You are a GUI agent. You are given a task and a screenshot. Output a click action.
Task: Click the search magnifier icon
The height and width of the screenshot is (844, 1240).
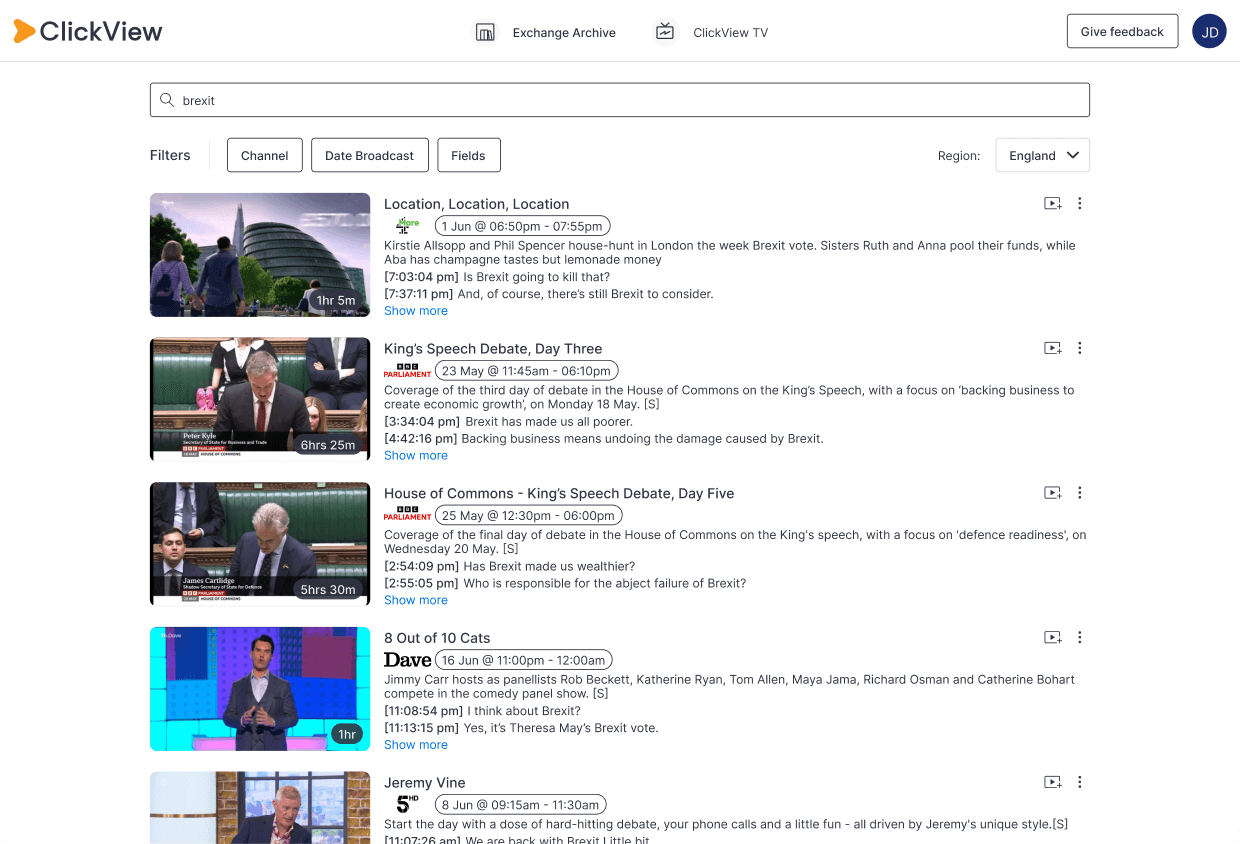(167, 100)
